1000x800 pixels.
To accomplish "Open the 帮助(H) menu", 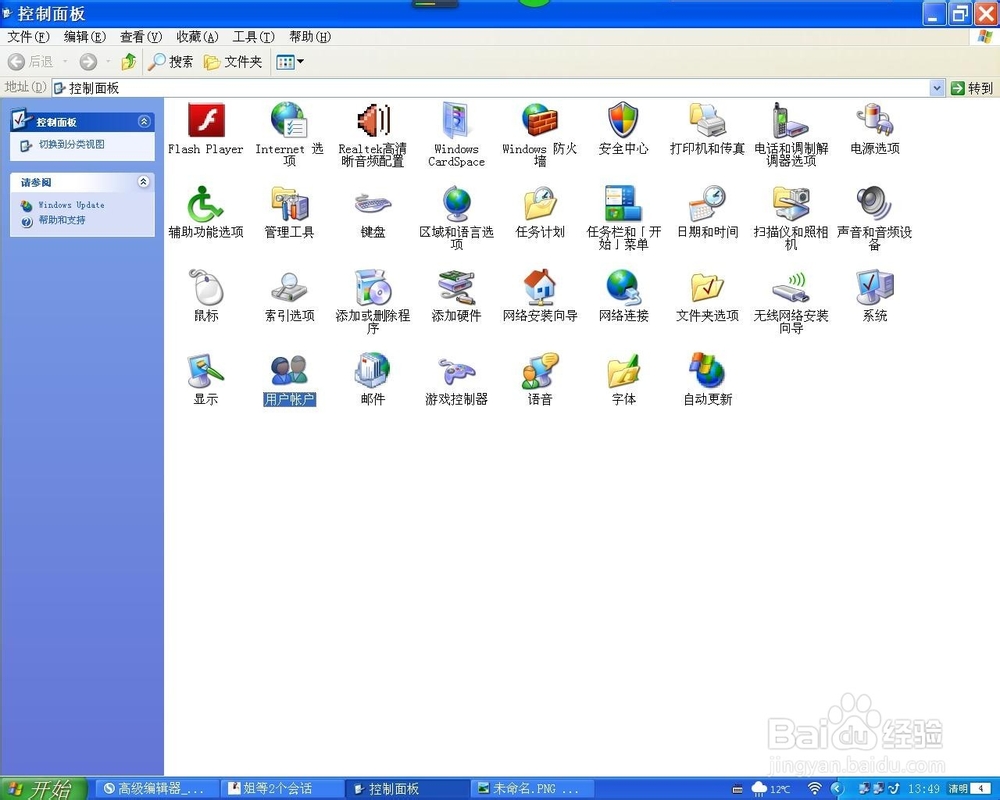I will click(310, 37).
